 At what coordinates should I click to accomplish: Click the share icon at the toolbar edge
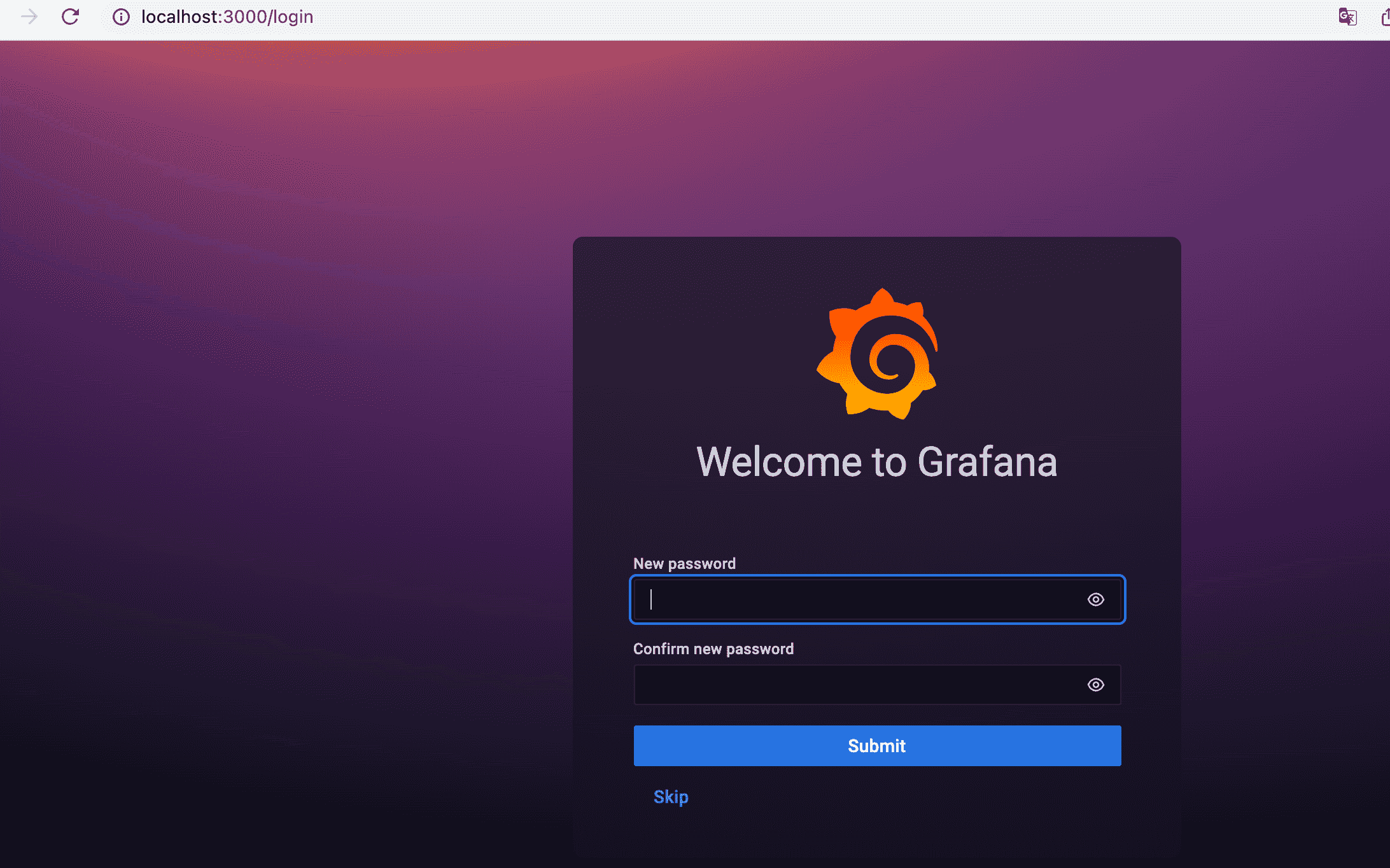click(x=1385, y=17)
